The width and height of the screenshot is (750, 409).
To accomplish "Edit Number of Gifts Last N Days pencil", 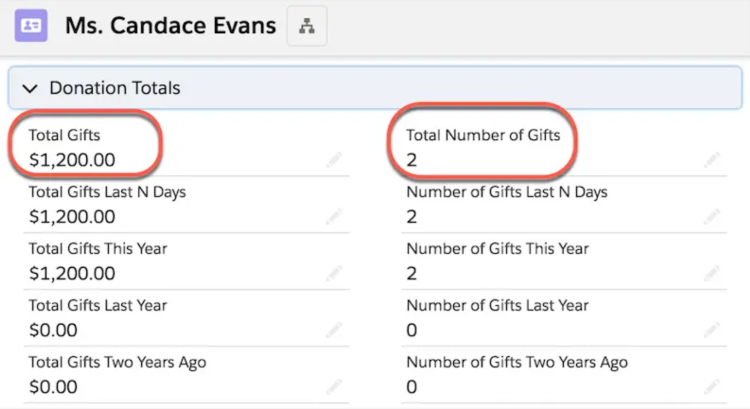I will coord(712,217).
